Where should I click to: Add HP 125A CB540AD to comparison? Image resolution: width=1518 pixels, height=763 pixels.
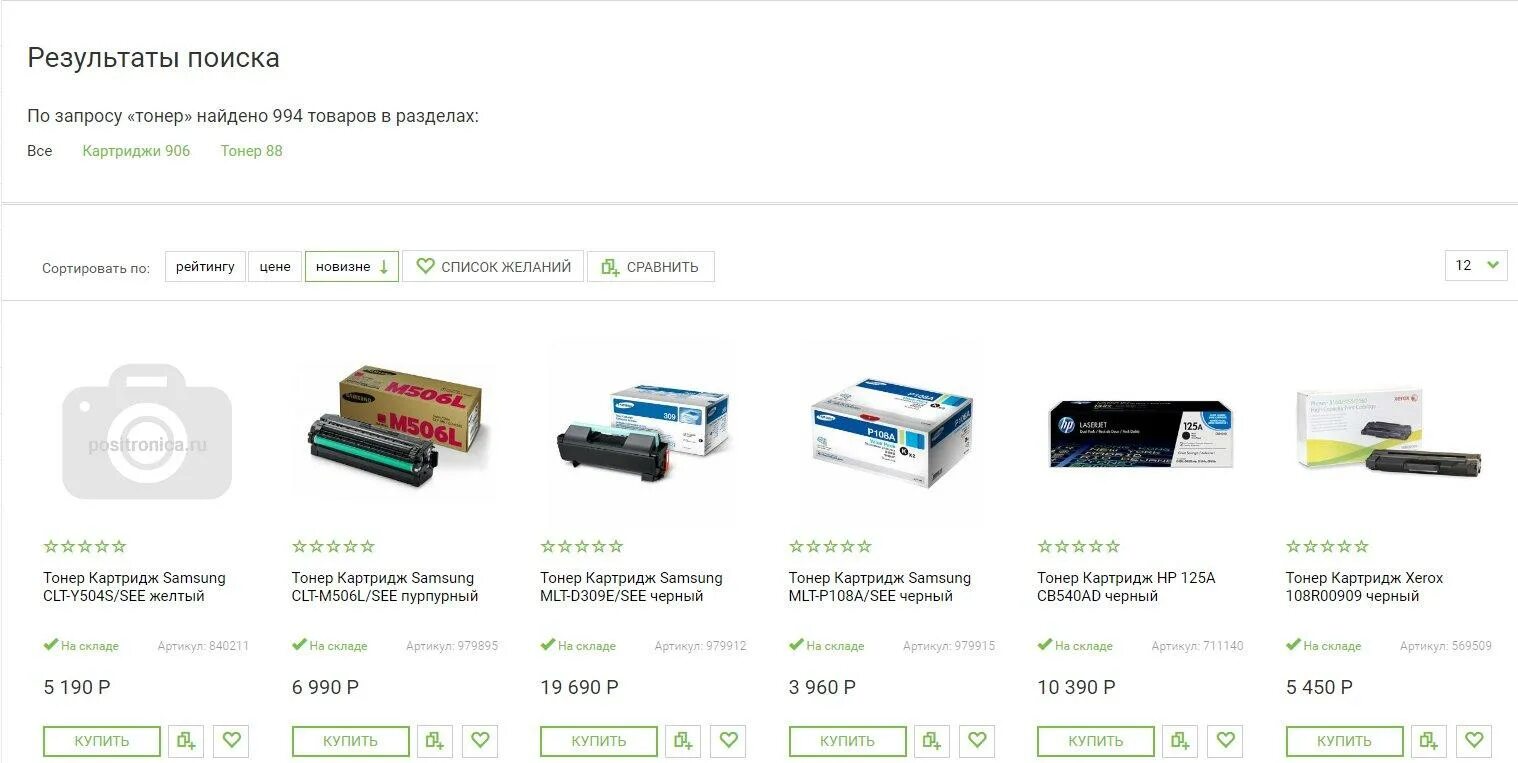1180,741
